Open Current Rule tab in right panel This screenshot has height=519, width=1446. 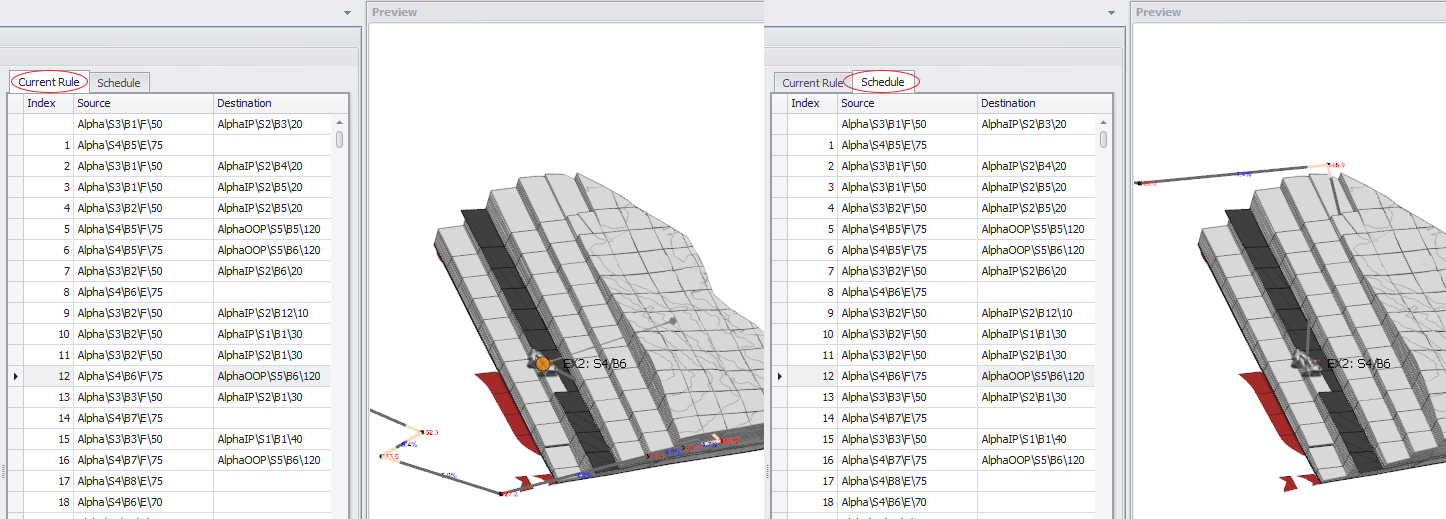pyautogui.click(x=812, y=83)
